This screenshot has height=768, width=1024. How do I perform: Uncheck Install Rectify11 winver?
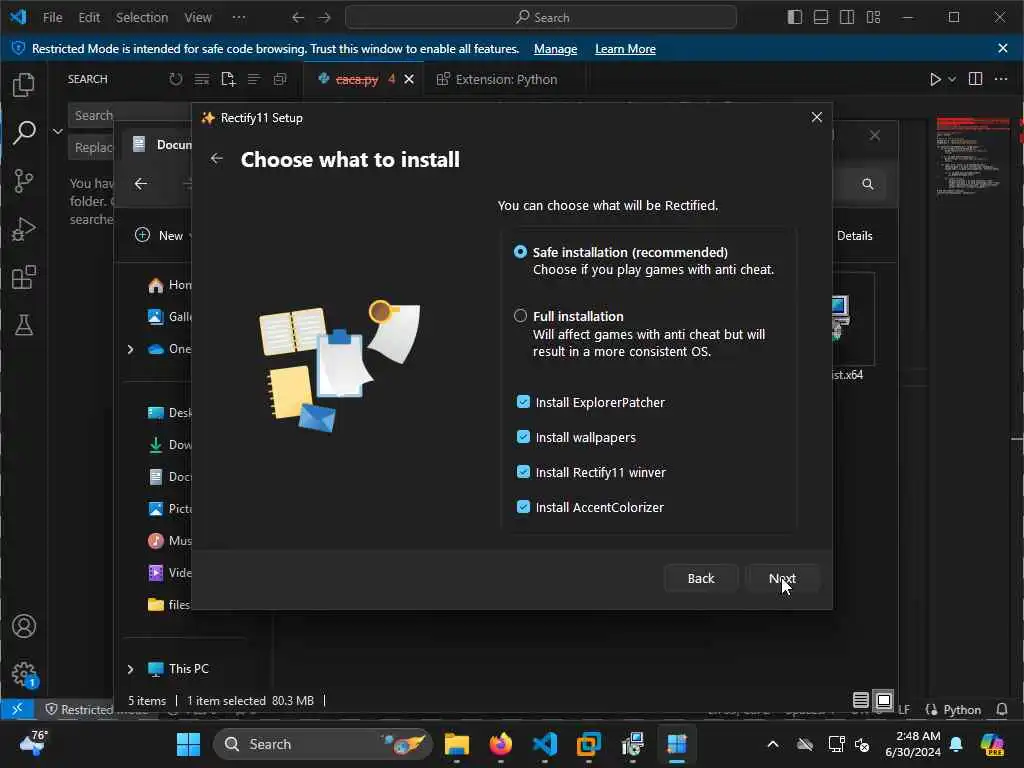tap(523, 472)
